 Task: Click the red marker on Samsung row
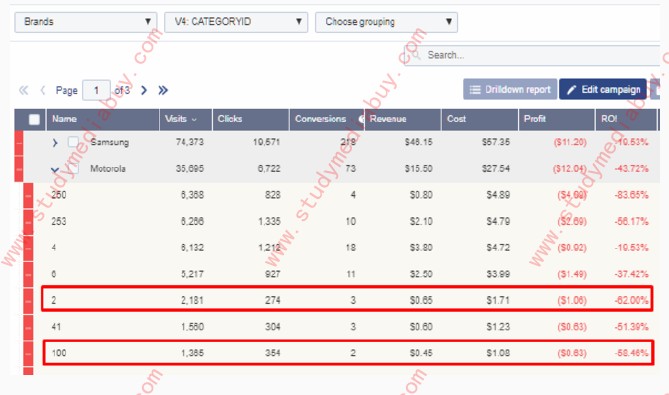point(19,143)
